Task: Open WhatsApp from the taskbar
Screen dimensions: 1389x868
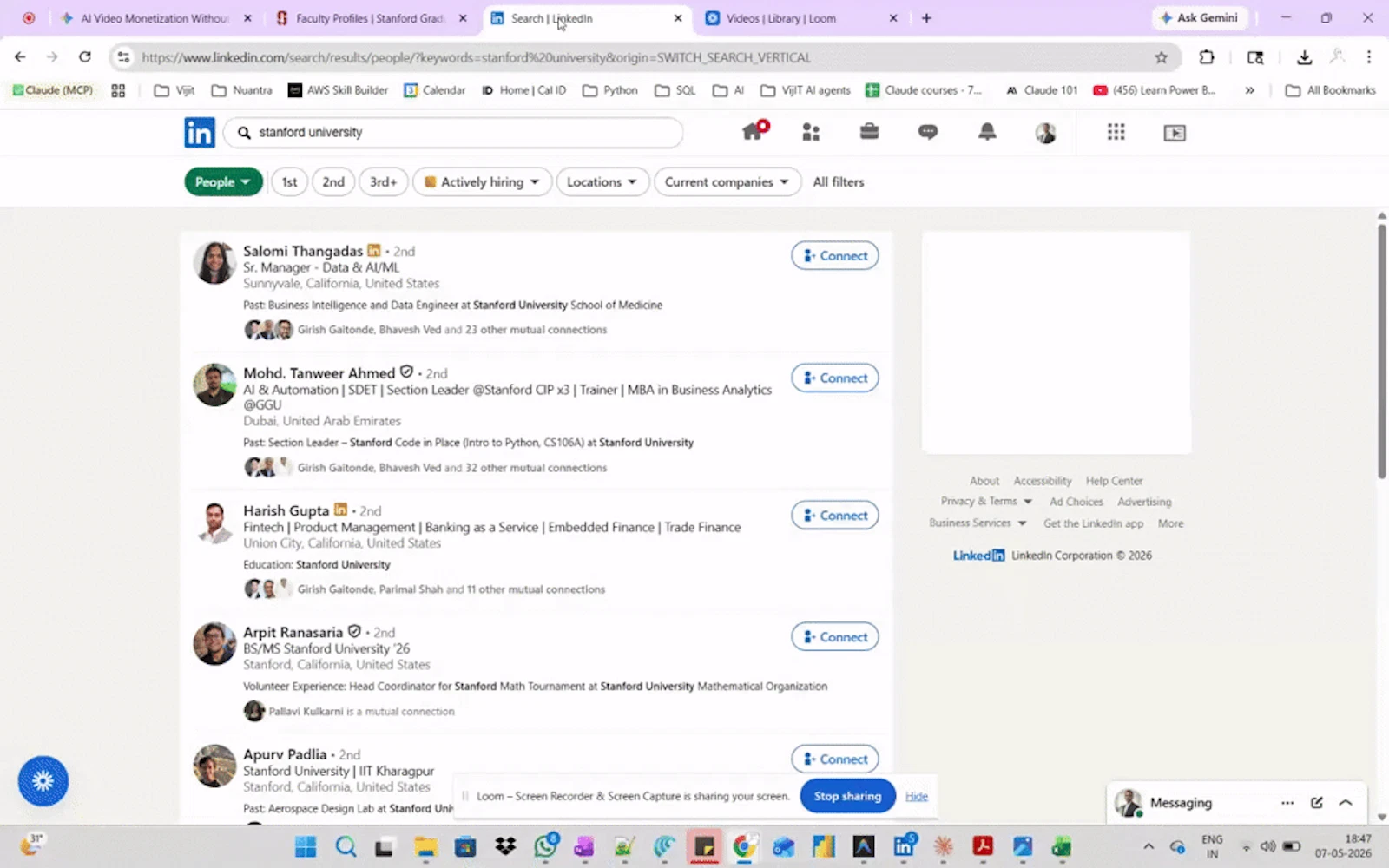Action: pyautogui.click(x=546, y=845)
